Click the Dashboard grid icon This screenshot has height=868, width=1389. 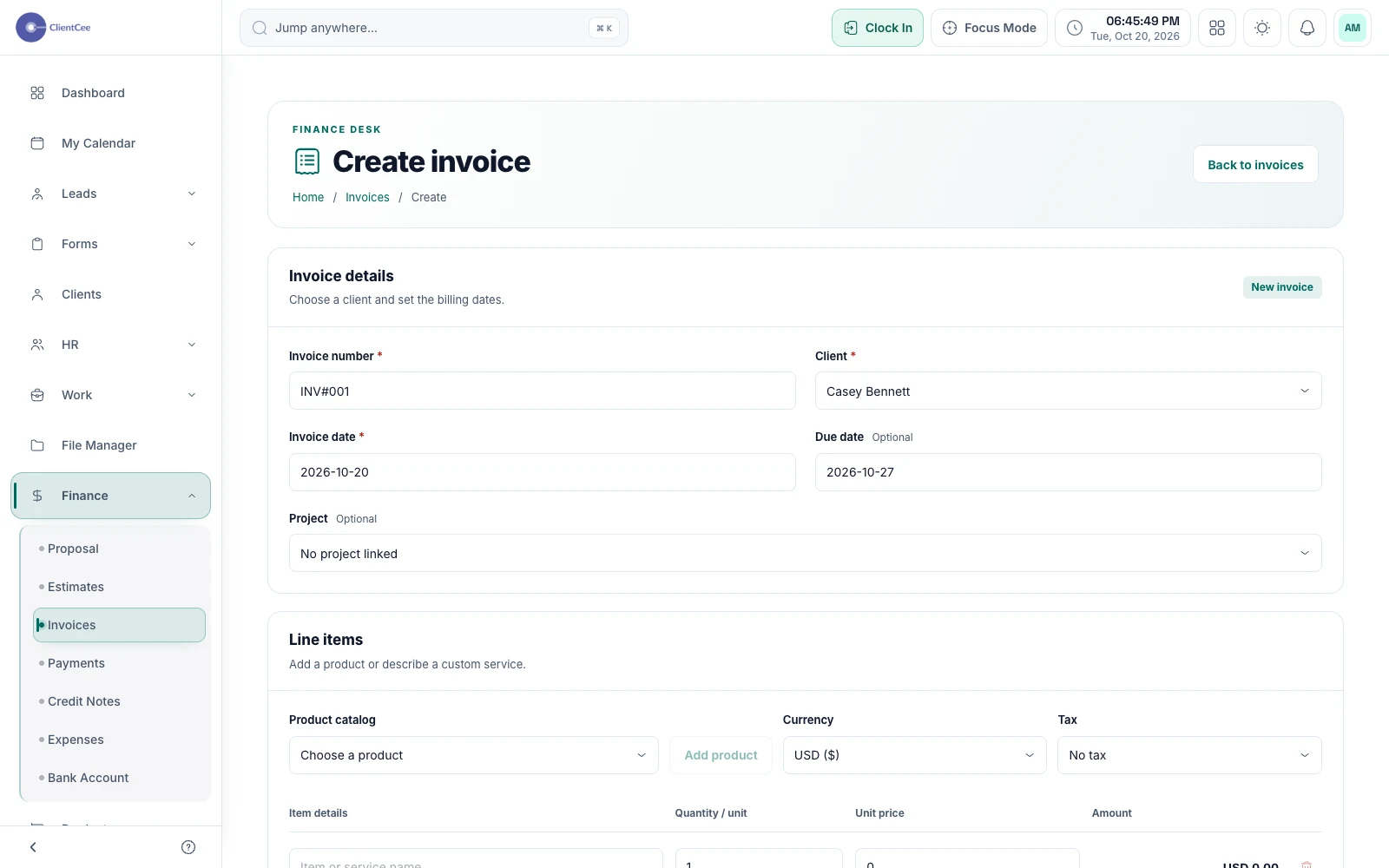[x=37, y=93]
